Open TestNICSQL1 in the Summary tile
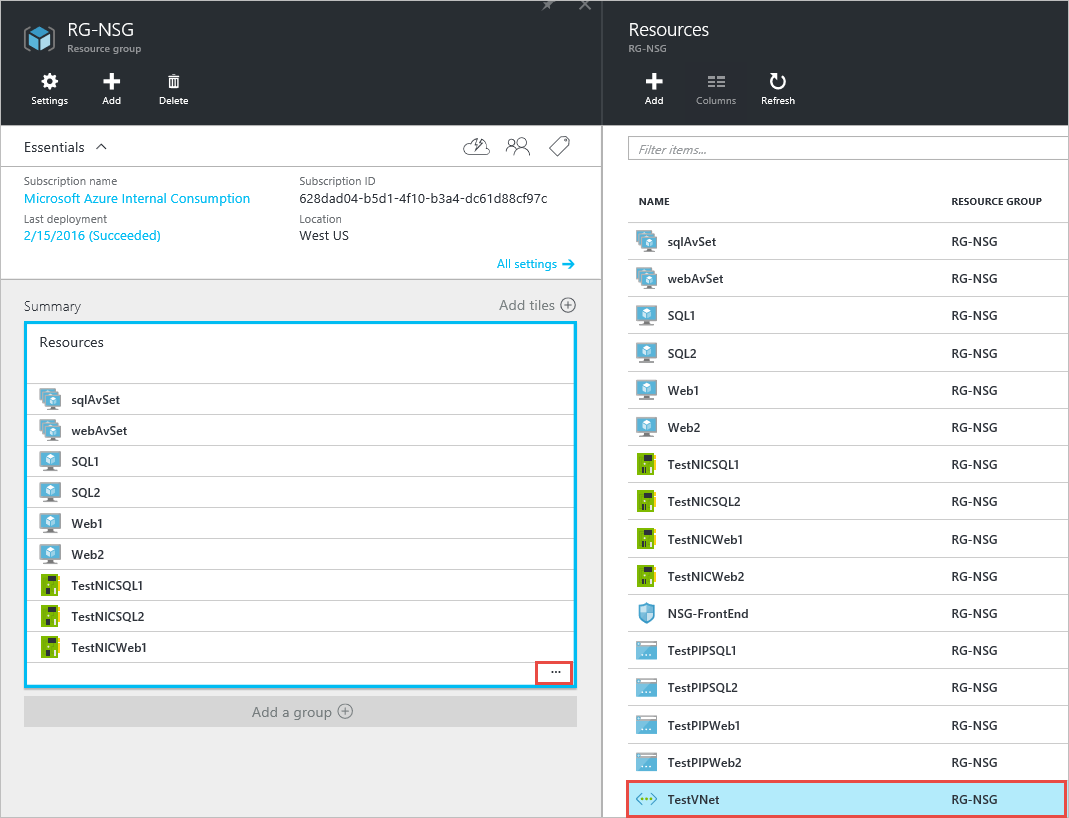 point(300,586)
